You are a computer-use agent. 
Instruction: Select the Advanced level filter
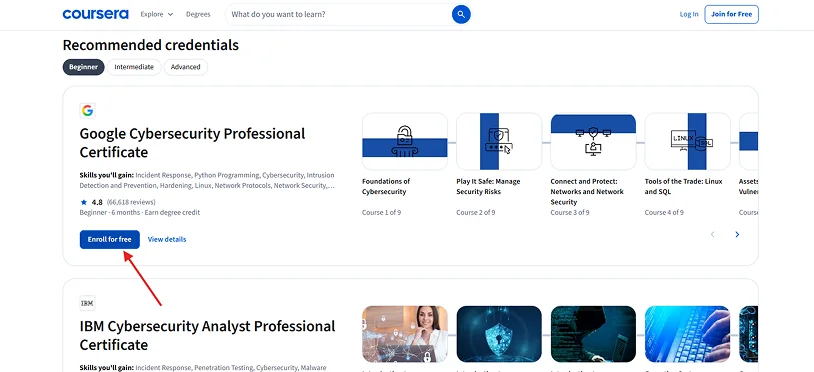[185, 67]
